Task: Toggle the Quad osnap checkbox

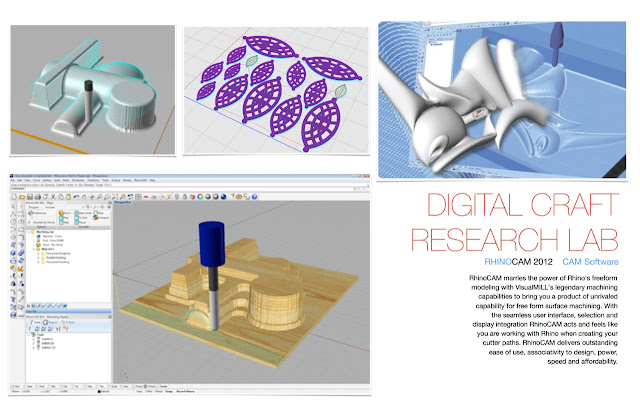Action: click(x=109, y=387)
